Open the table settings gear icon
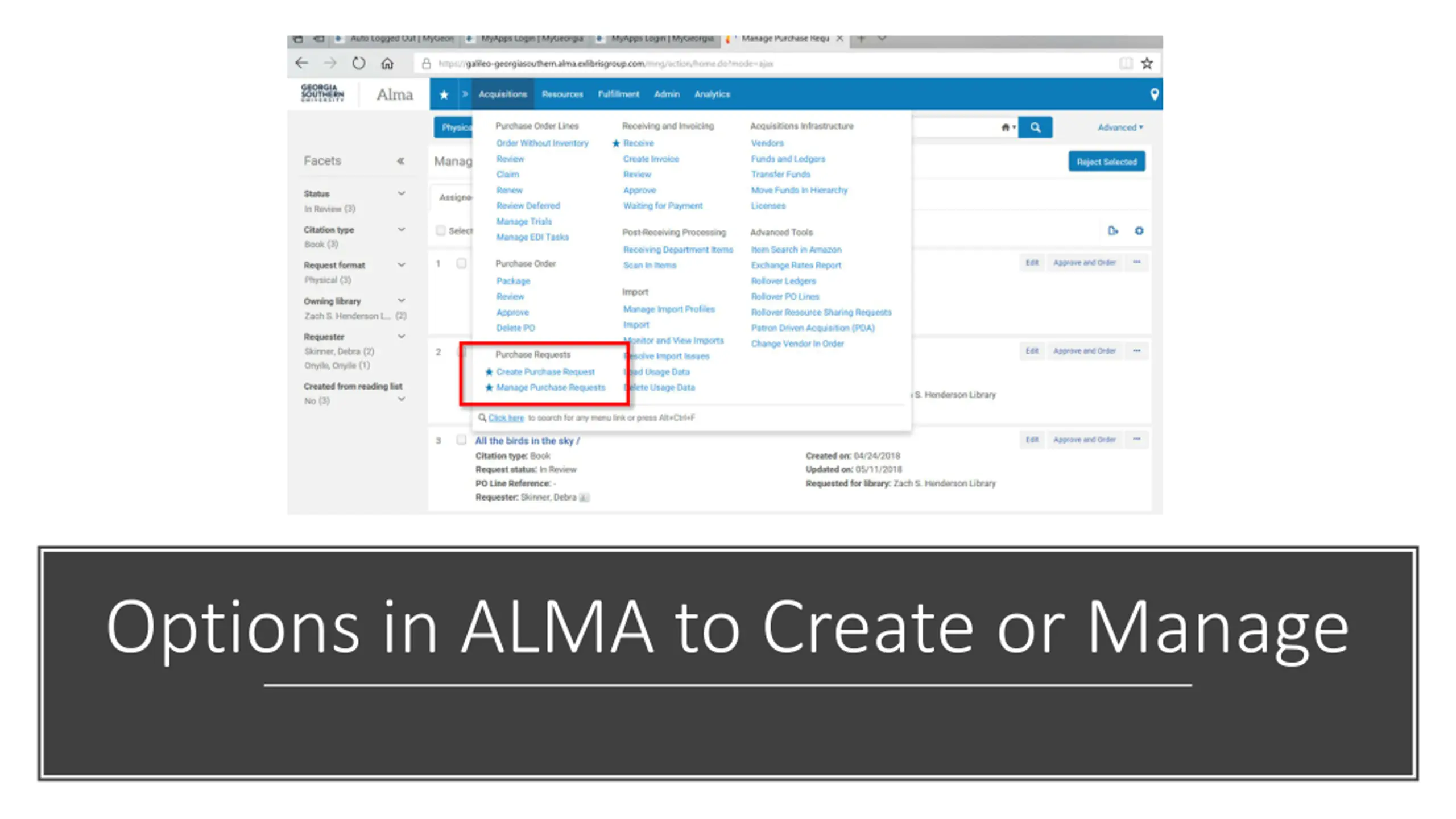 [1139, 230]
